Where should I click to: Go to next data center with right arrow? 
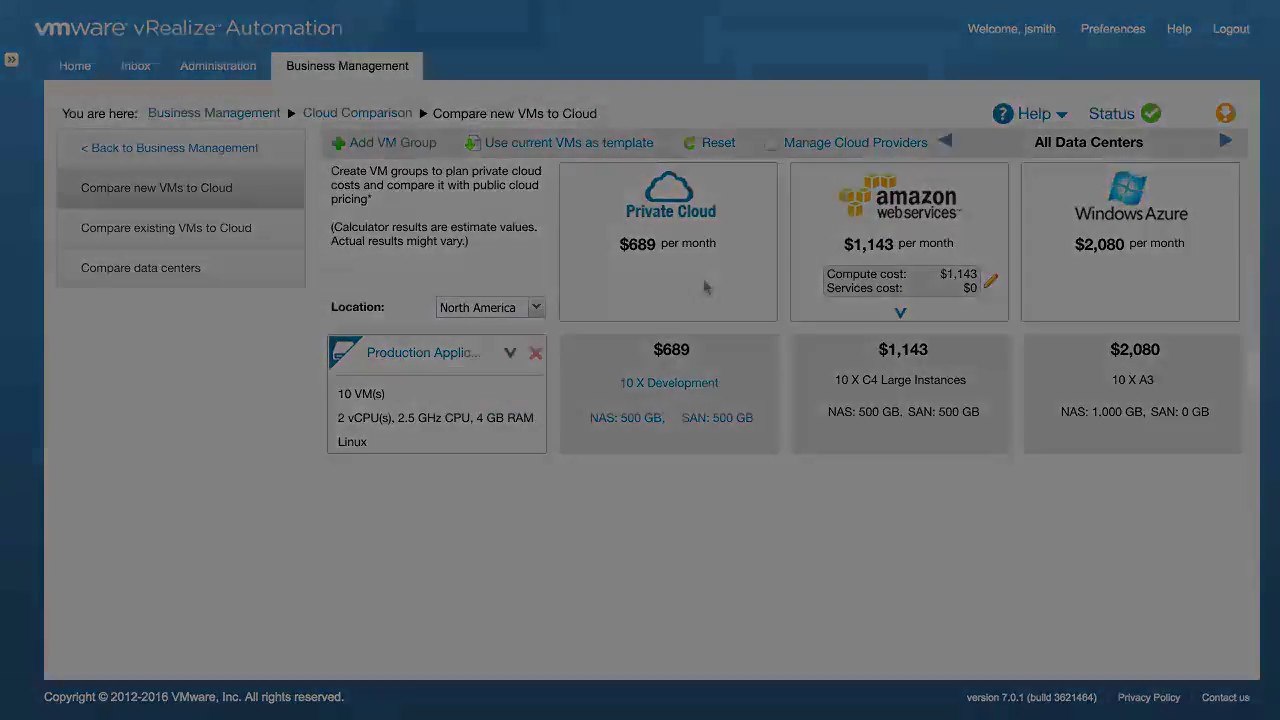click(x=1225, y=141)
